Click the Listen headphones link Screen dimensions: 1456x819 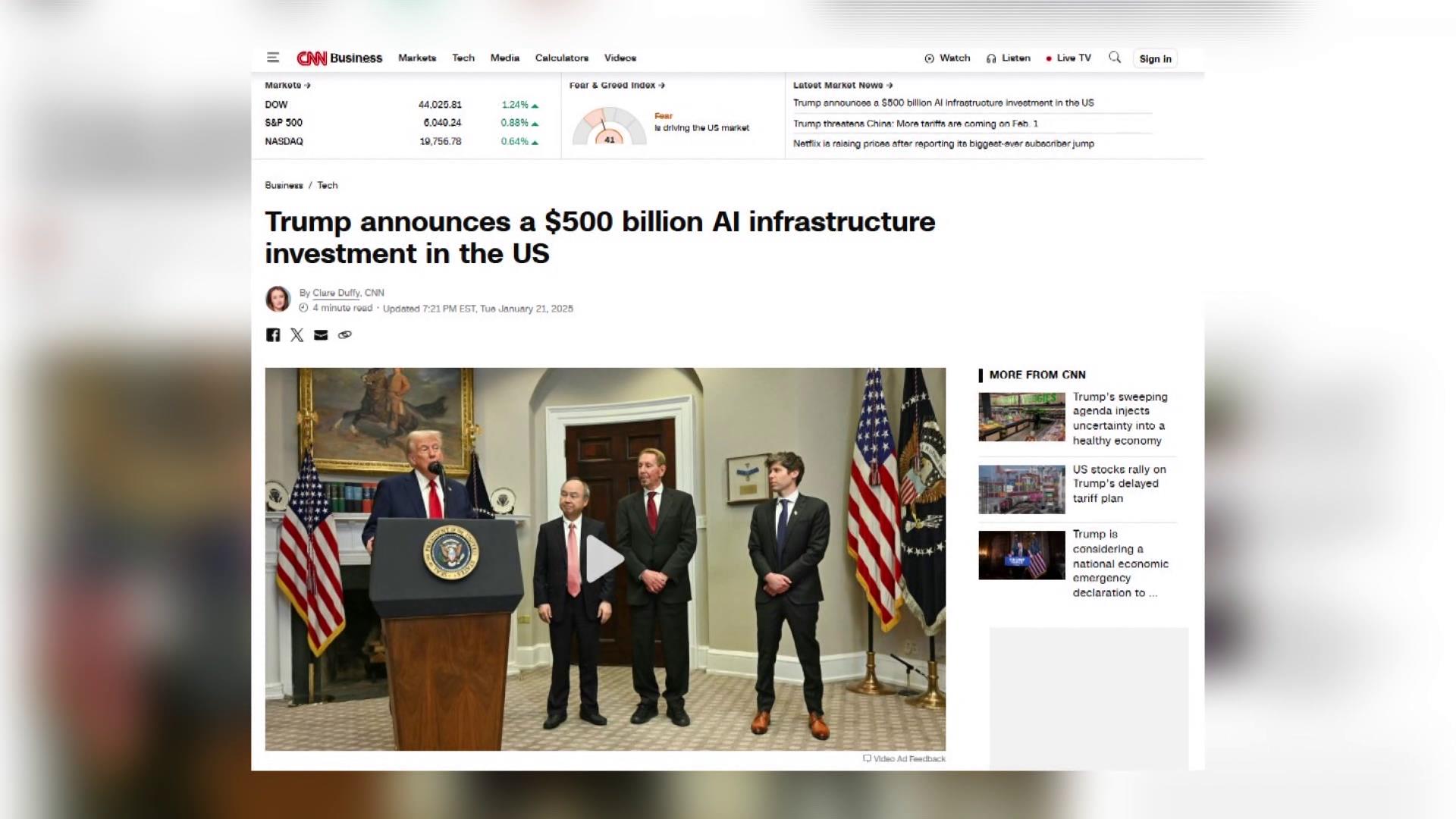pyautogui.click(x=1008, y=58)
